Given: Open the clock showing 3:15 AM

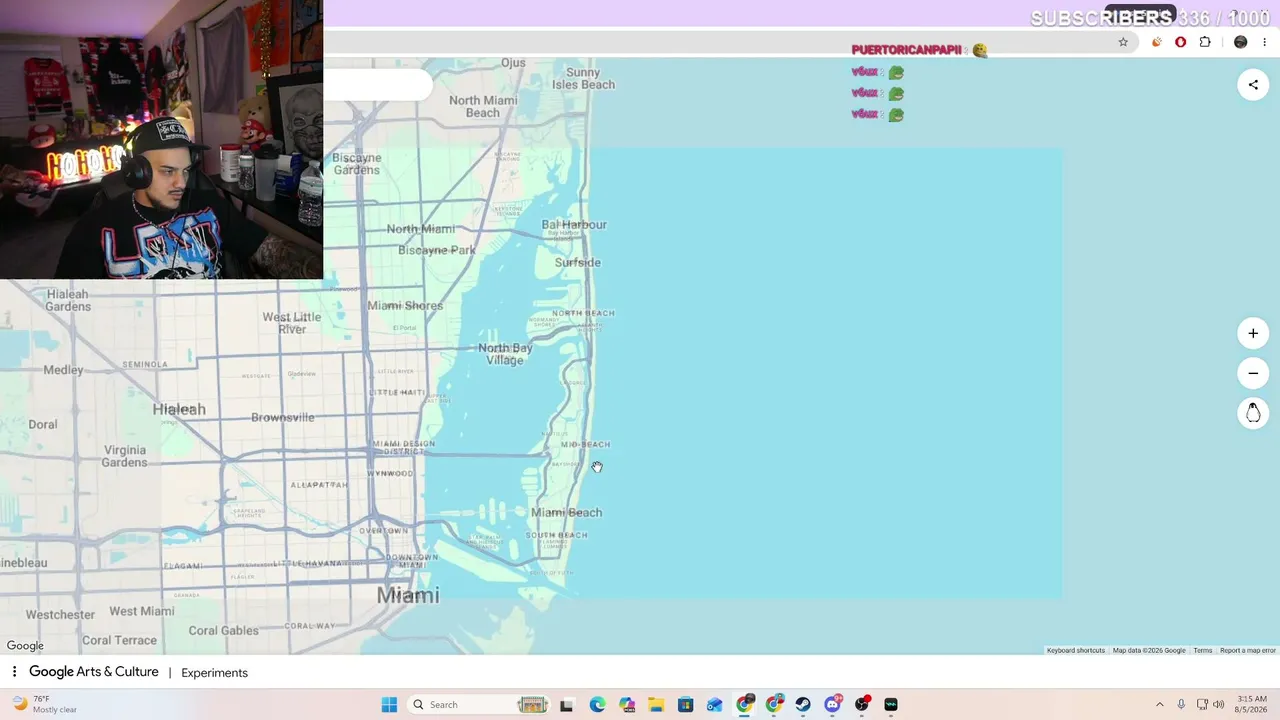Looking at the screenshot, I should [x=1252, y=704].
